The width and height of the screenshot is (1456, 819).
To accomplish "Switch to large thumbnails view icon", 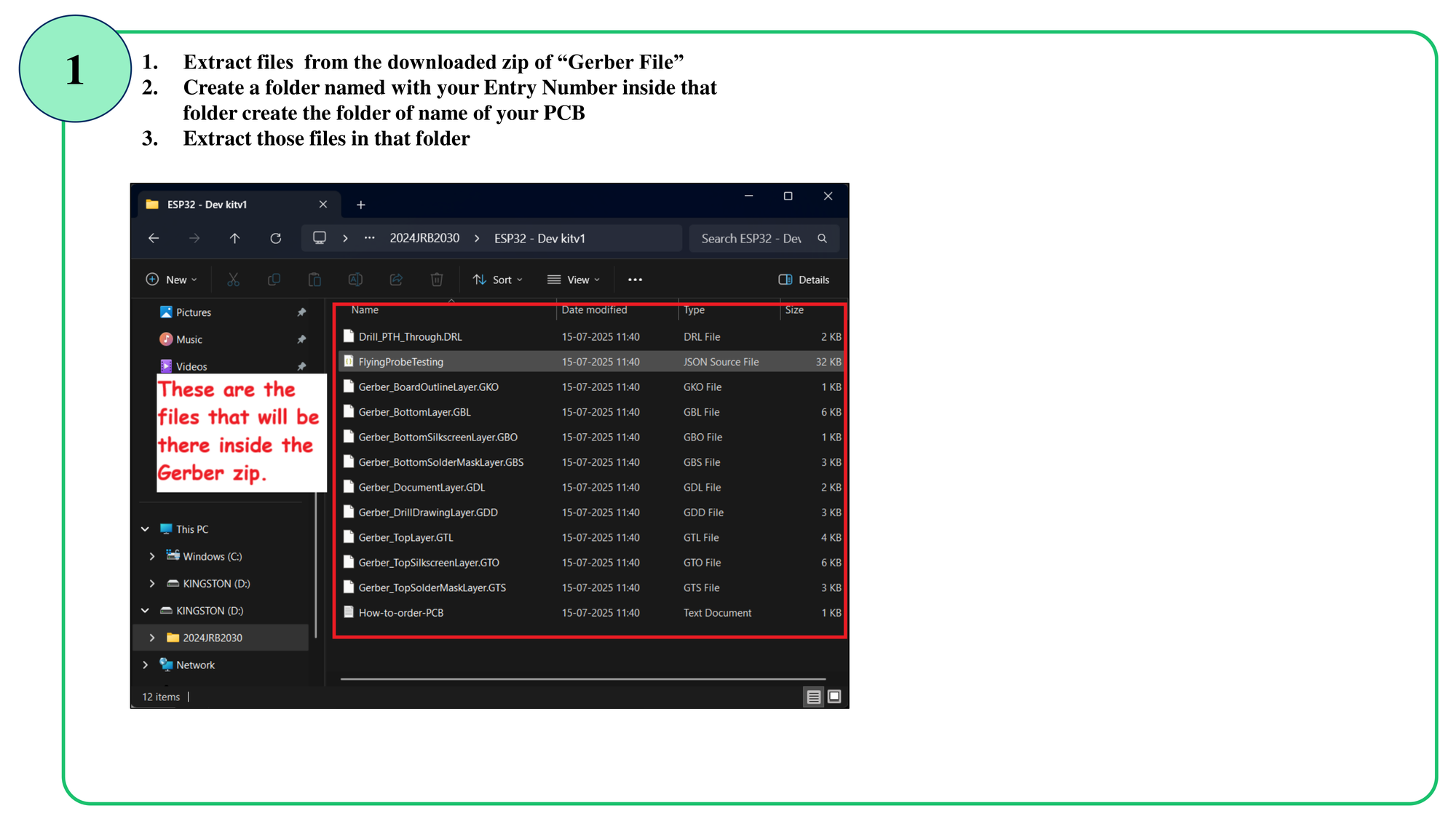I will [834, 697].
